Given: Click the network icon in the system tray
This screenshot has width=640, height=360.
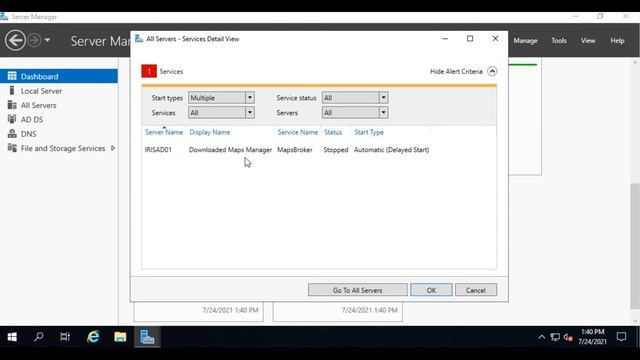Looking at the screenshot, I should point(555,337).
